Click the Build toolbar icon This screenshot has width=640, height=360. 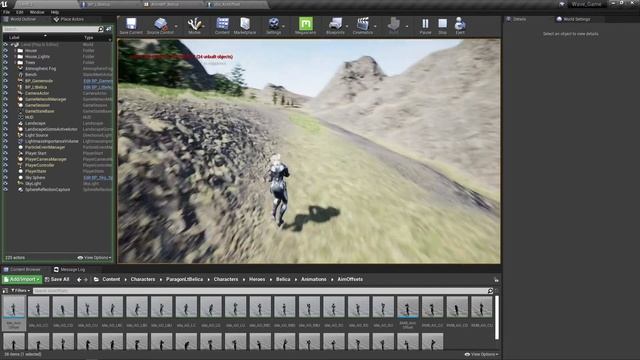pos(394,24)
